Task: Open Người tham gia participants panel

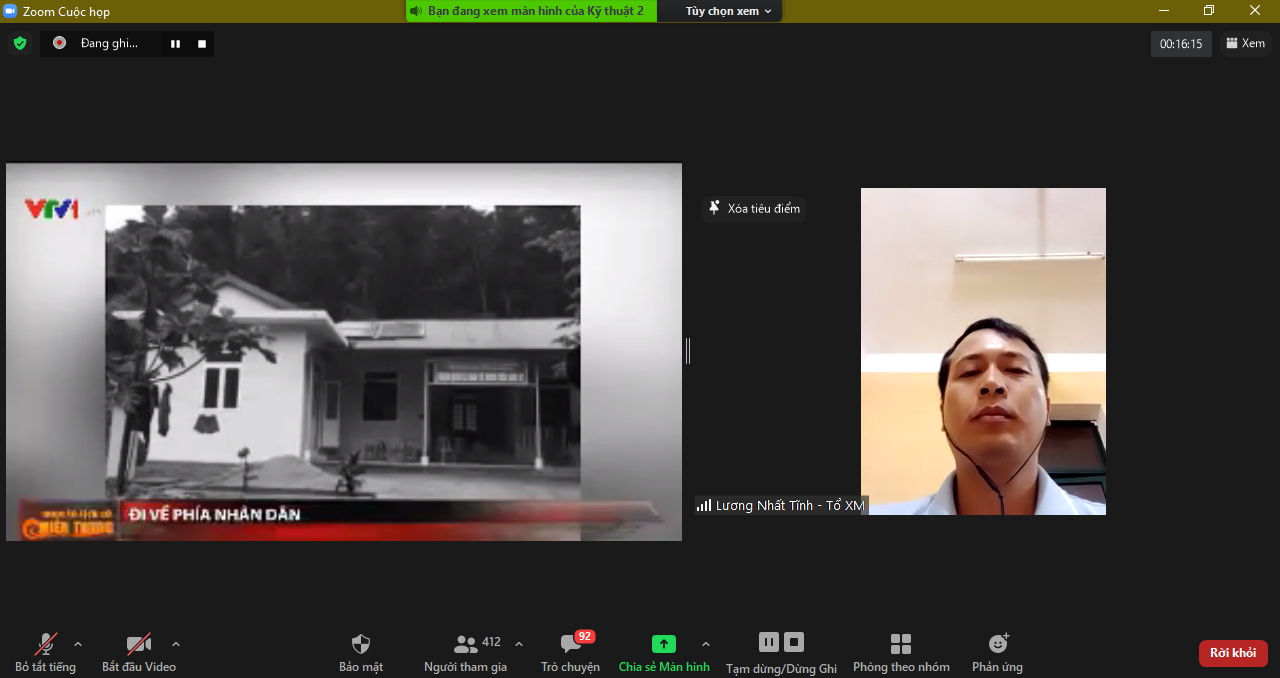Action: click(x=466, y=652)
